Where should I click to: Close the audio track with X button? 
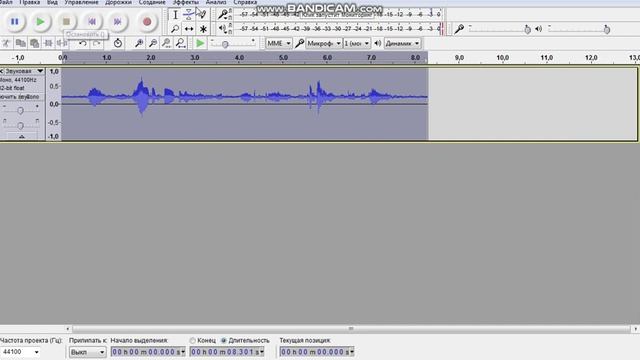coord(2,71)
